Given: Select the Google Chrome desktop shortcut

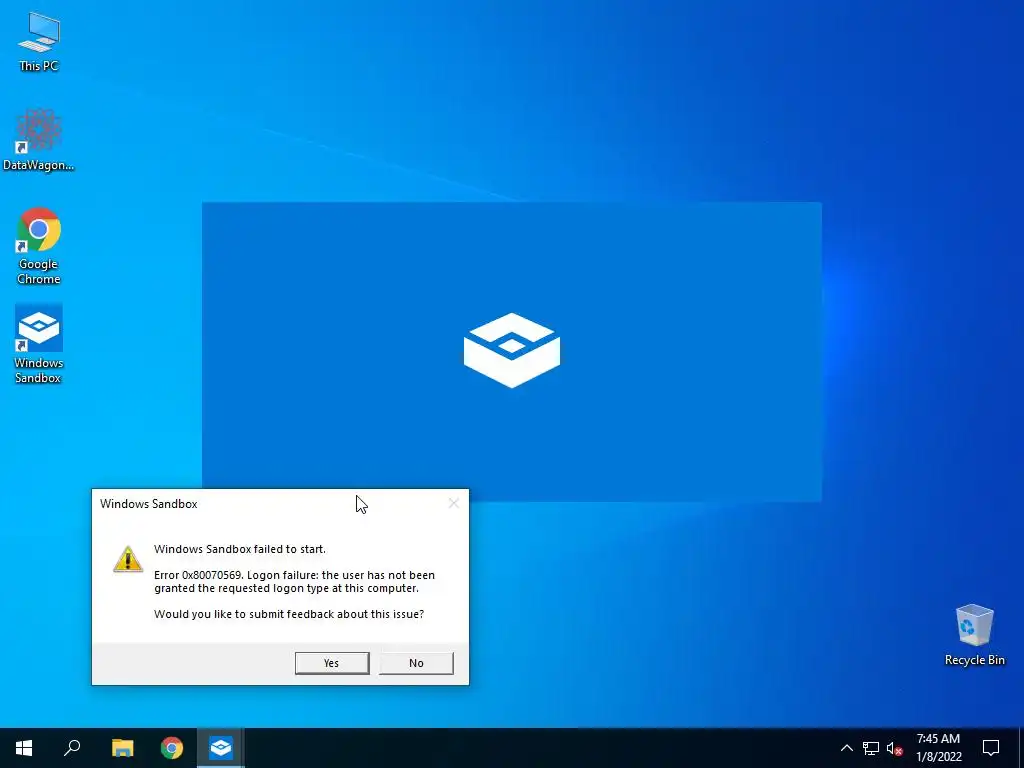Looking at the screenshot, I should (x=39, y=246).
